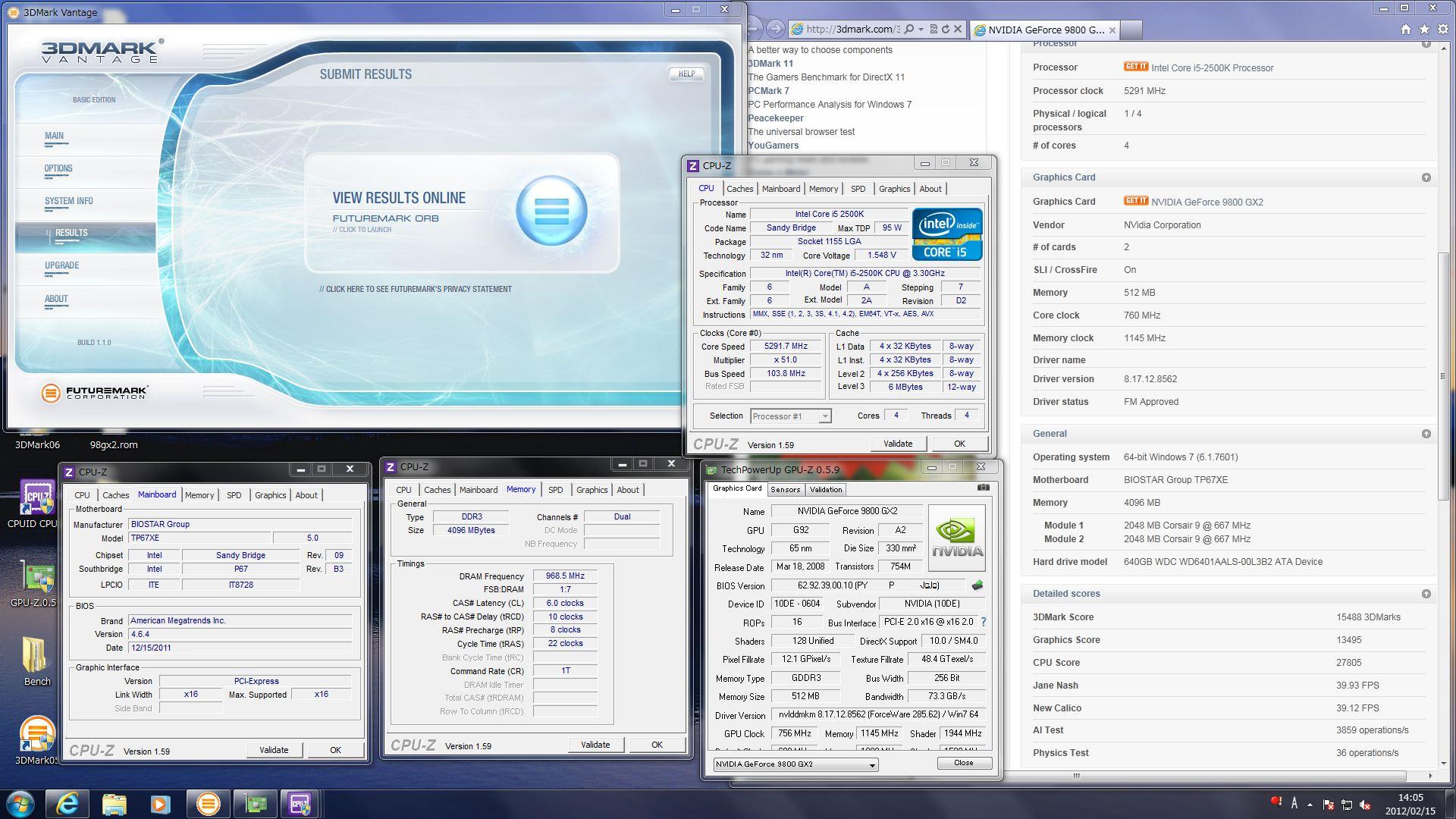
Task: Click OK in the CPU-Z Memory window
Action: click(x=657, y=745)
